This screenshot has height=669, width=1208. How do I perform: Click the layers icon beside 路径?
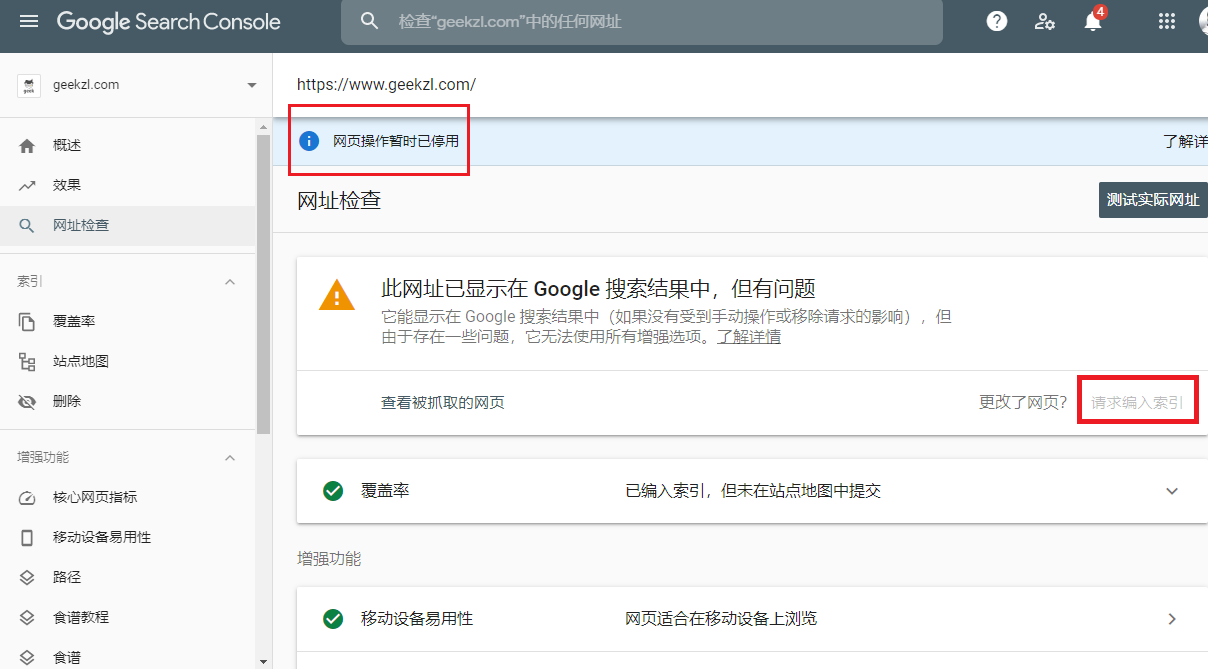28,578
